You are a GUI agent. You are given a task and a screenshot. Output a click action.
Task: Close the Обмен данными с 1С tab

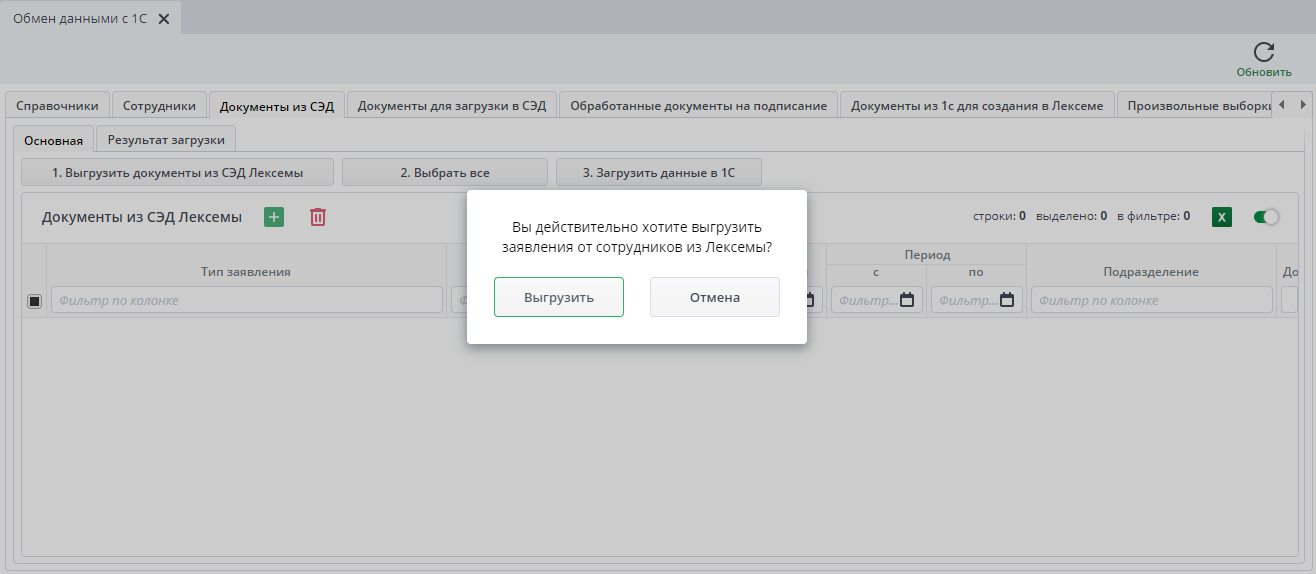[164, 19]
